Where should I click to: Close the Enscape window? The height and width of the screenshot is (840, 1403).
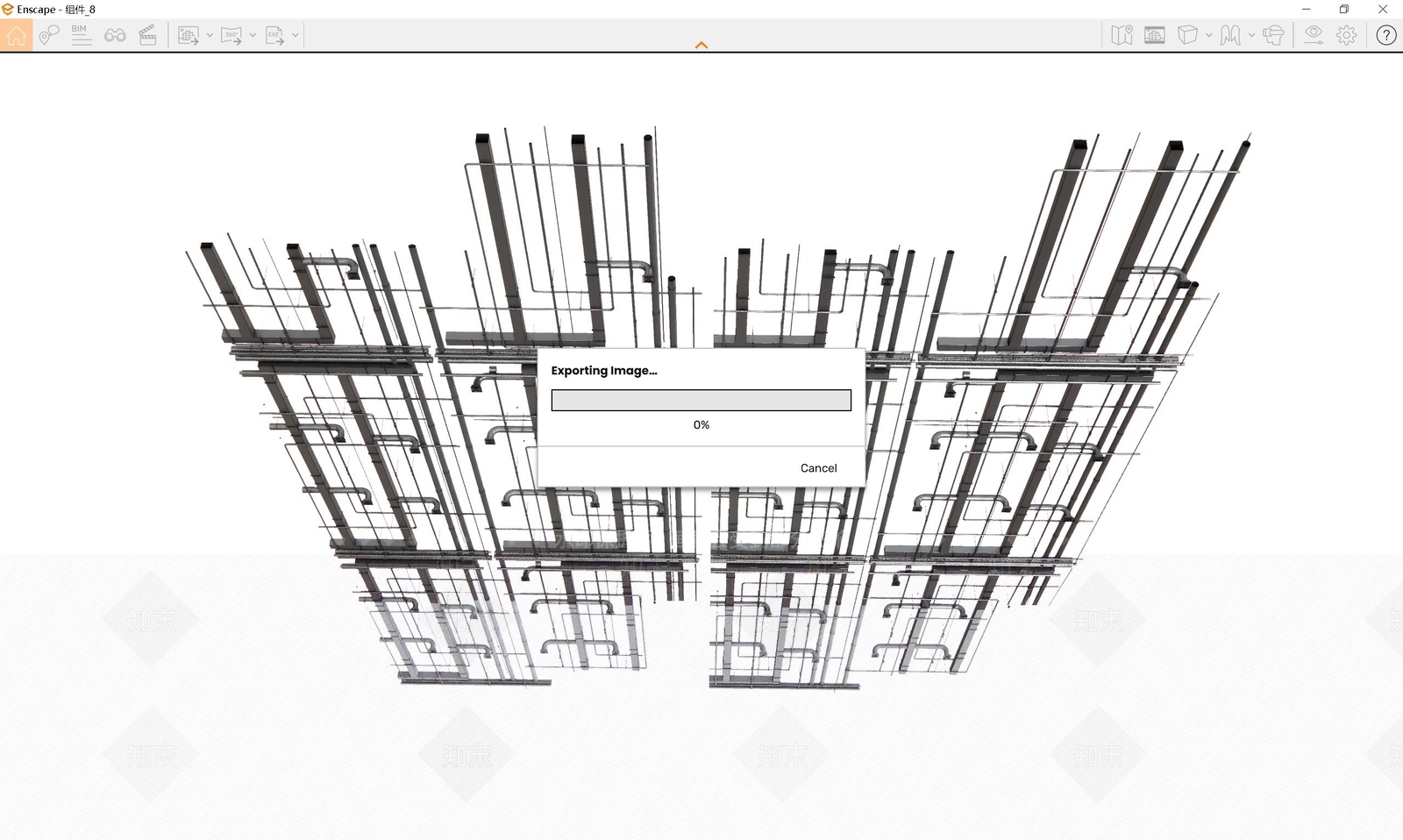pos(1383,9)
